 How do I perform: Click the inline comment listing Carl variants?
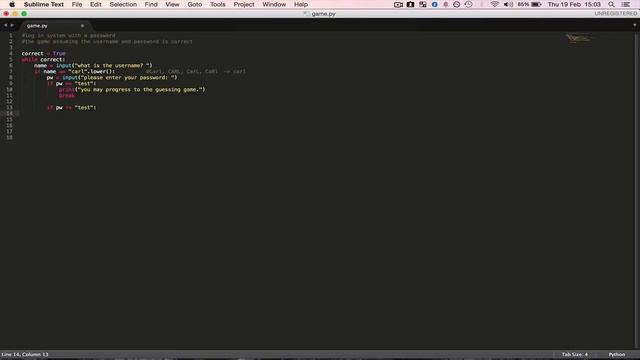[196, 71]
